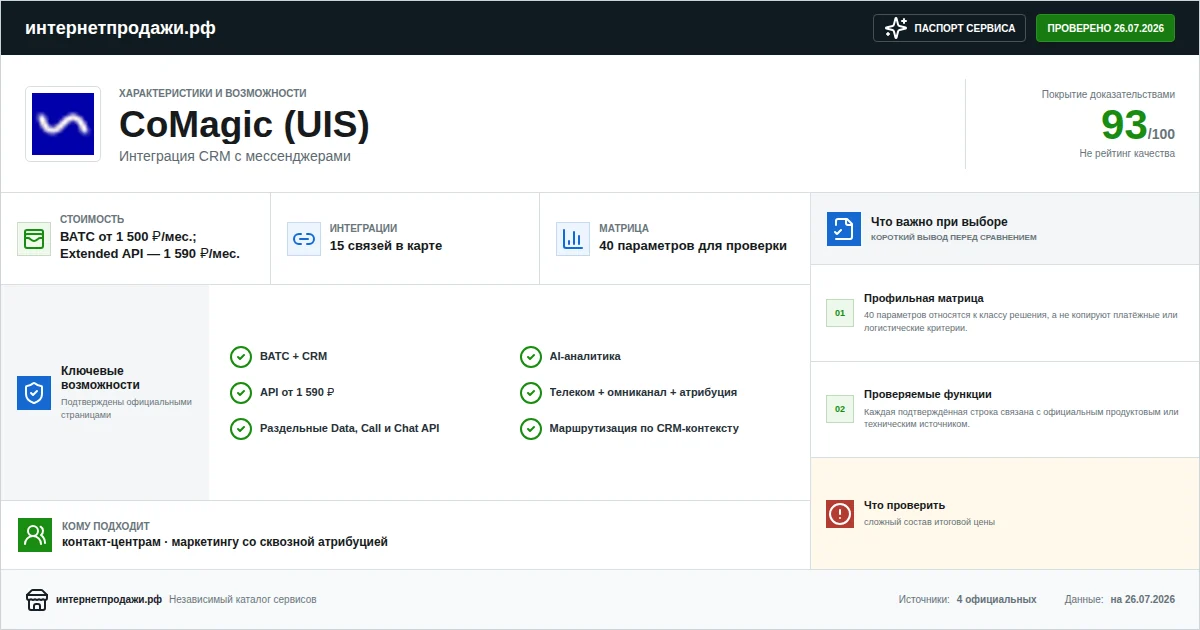Click the people icon beside Кому подходит
1200x630 pixels.
click(35, 535)
